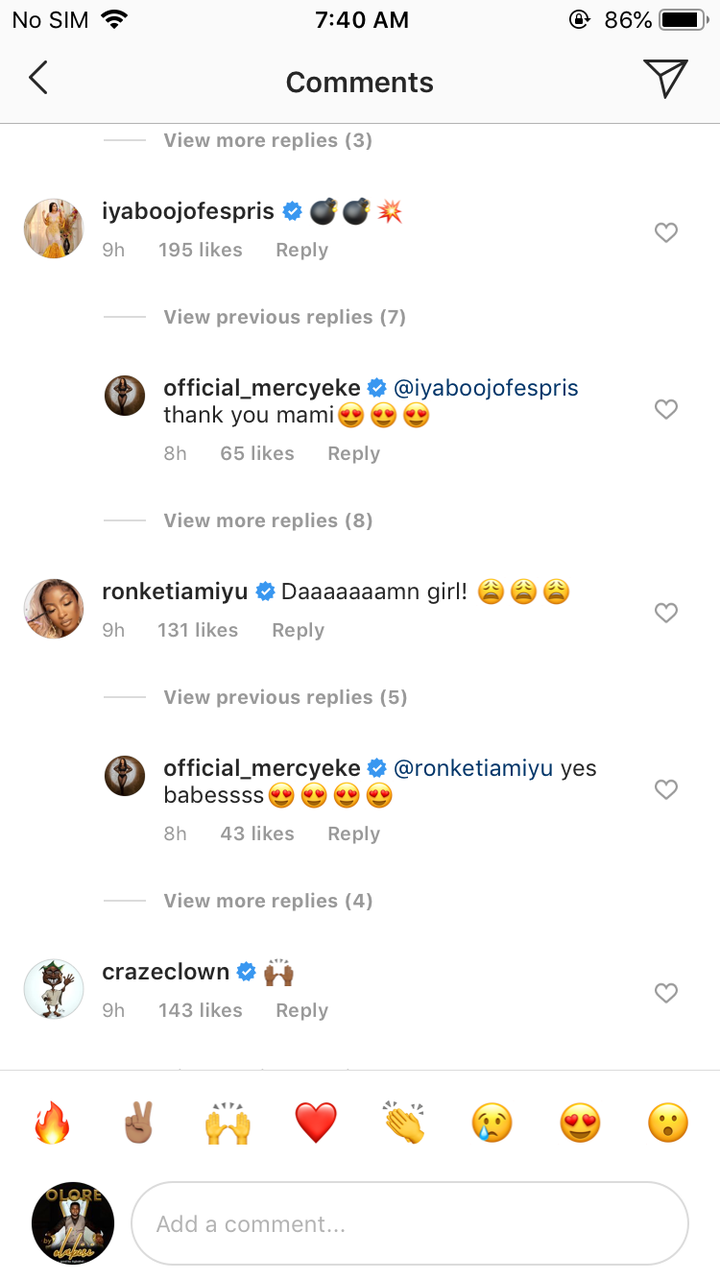Insert the red heart emoji reaction
The height and width of the screenshot is (1280, 720).
click(x=315, y=1123)
